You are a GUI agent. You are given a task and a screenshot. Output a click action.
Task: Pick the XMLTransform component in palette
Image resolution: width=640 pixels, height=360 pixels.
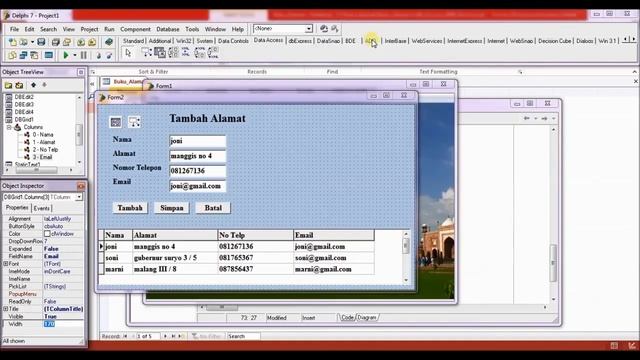(186, 53)
